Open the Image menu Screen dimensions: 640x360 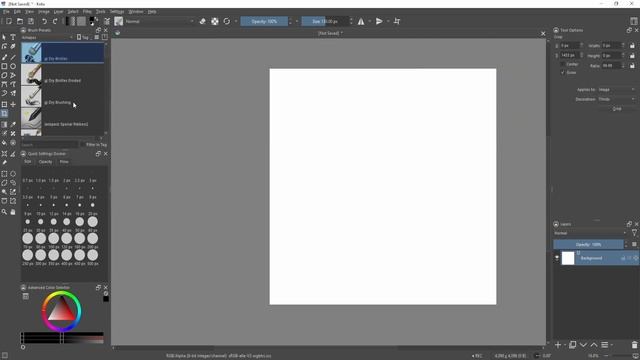coord(44,12)
